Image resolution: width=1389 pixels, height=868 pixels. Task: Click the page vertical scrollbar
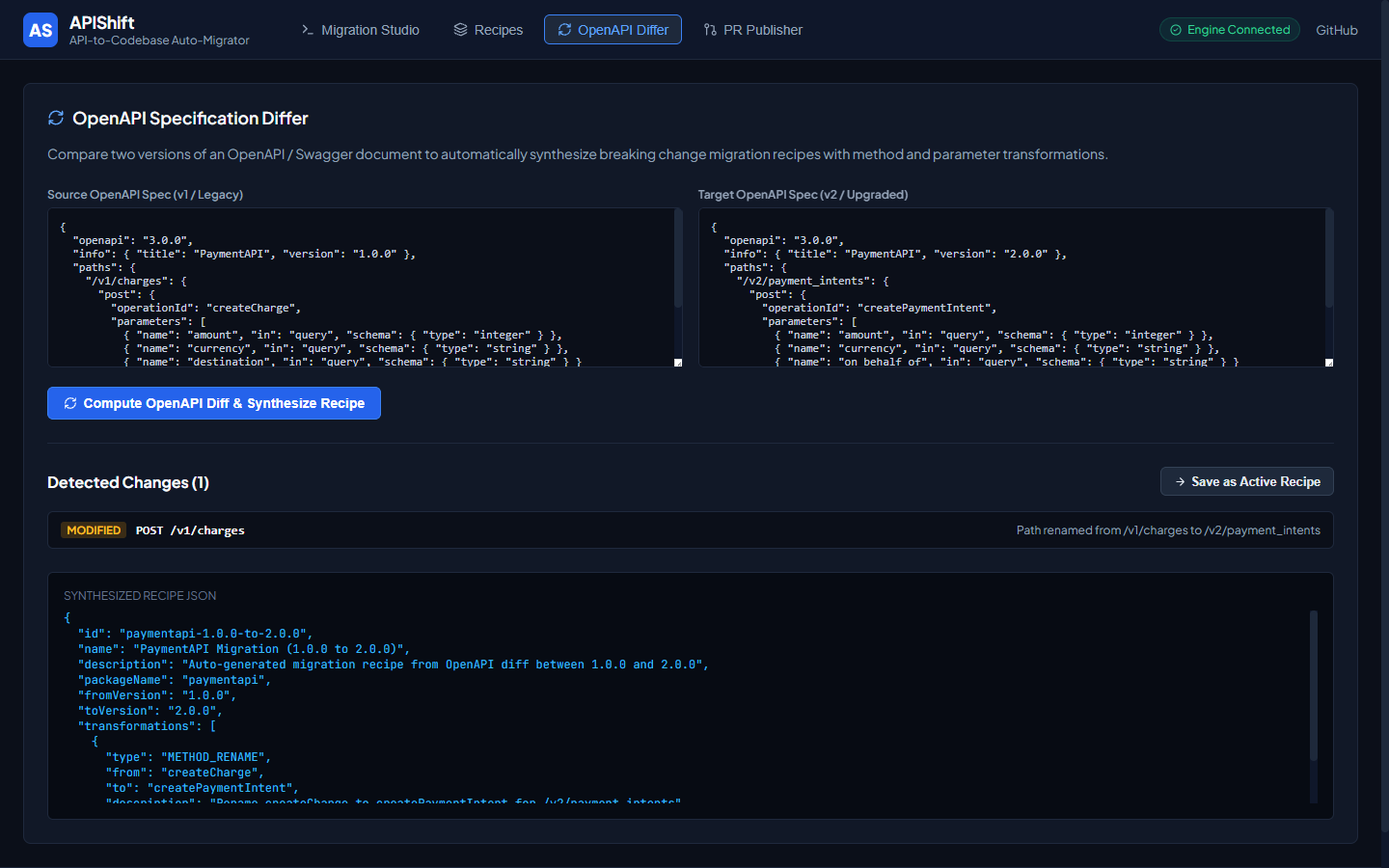[x=1384, y=415]
